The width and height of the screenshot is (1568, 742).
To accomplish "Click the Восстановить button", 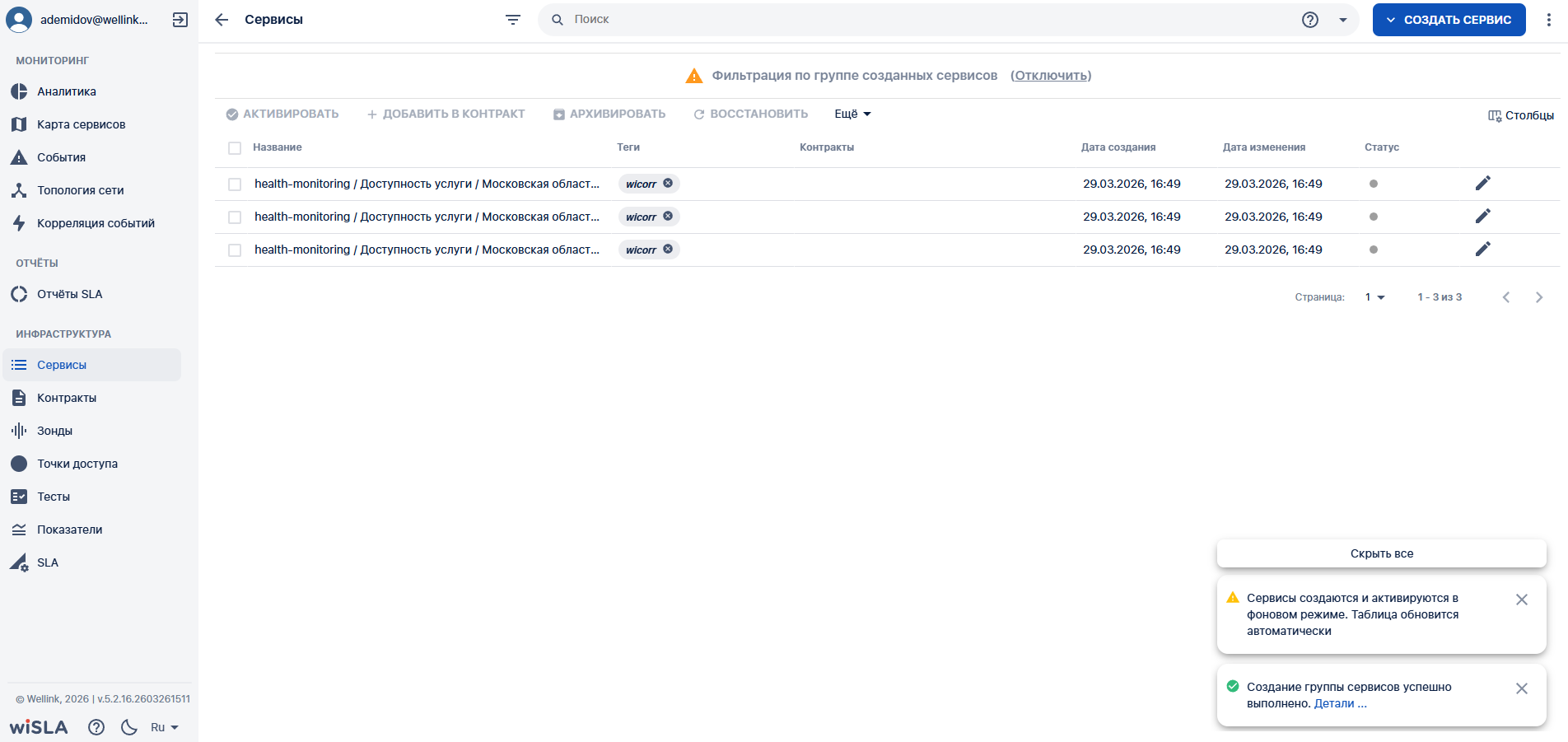I will click(751, 114).
